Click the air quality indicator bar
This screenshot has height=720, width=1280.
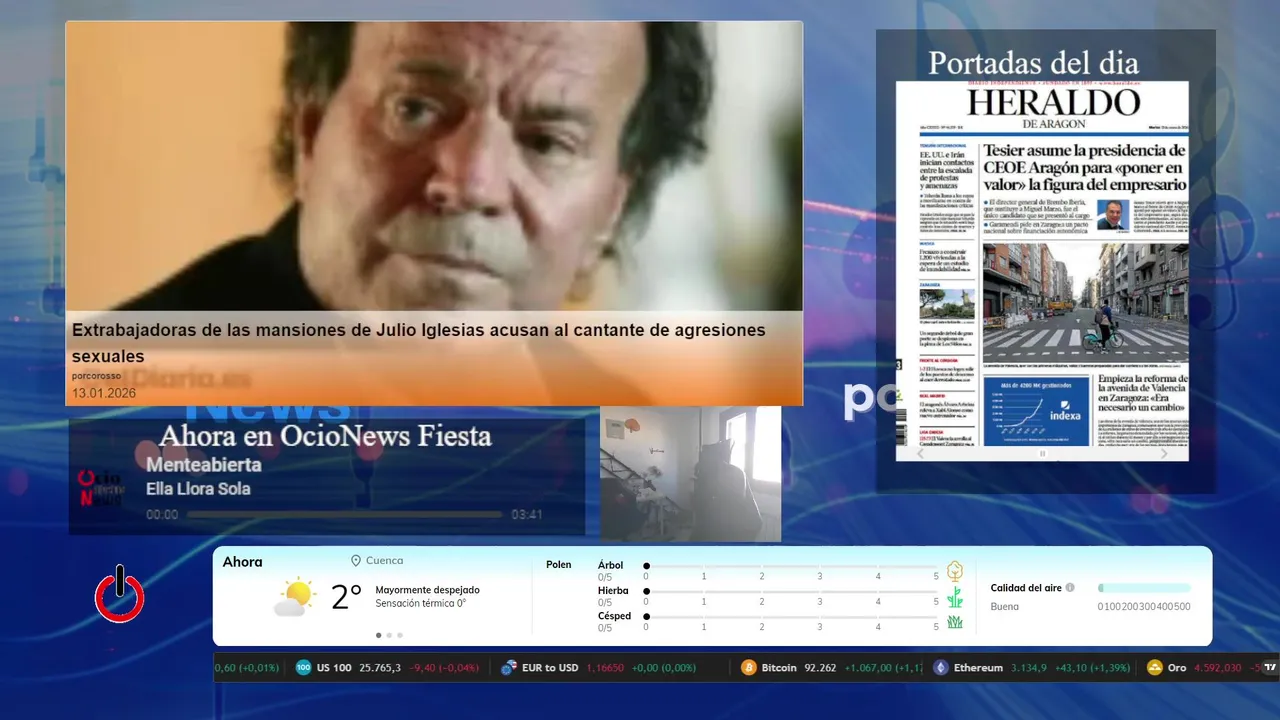point(1144,588)
